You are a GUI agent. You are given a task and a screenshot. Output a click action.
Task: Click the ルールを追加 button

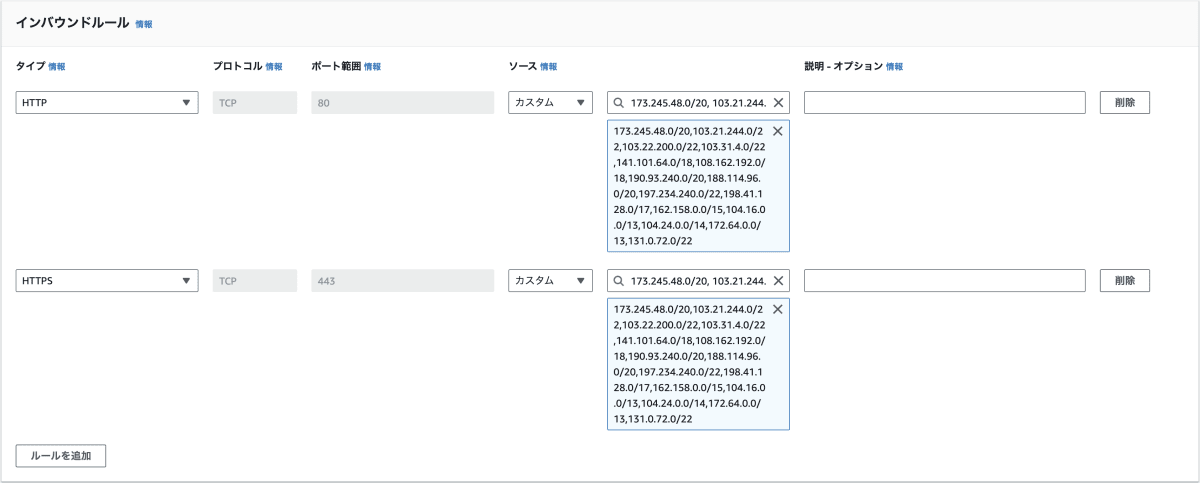(61, 455)
